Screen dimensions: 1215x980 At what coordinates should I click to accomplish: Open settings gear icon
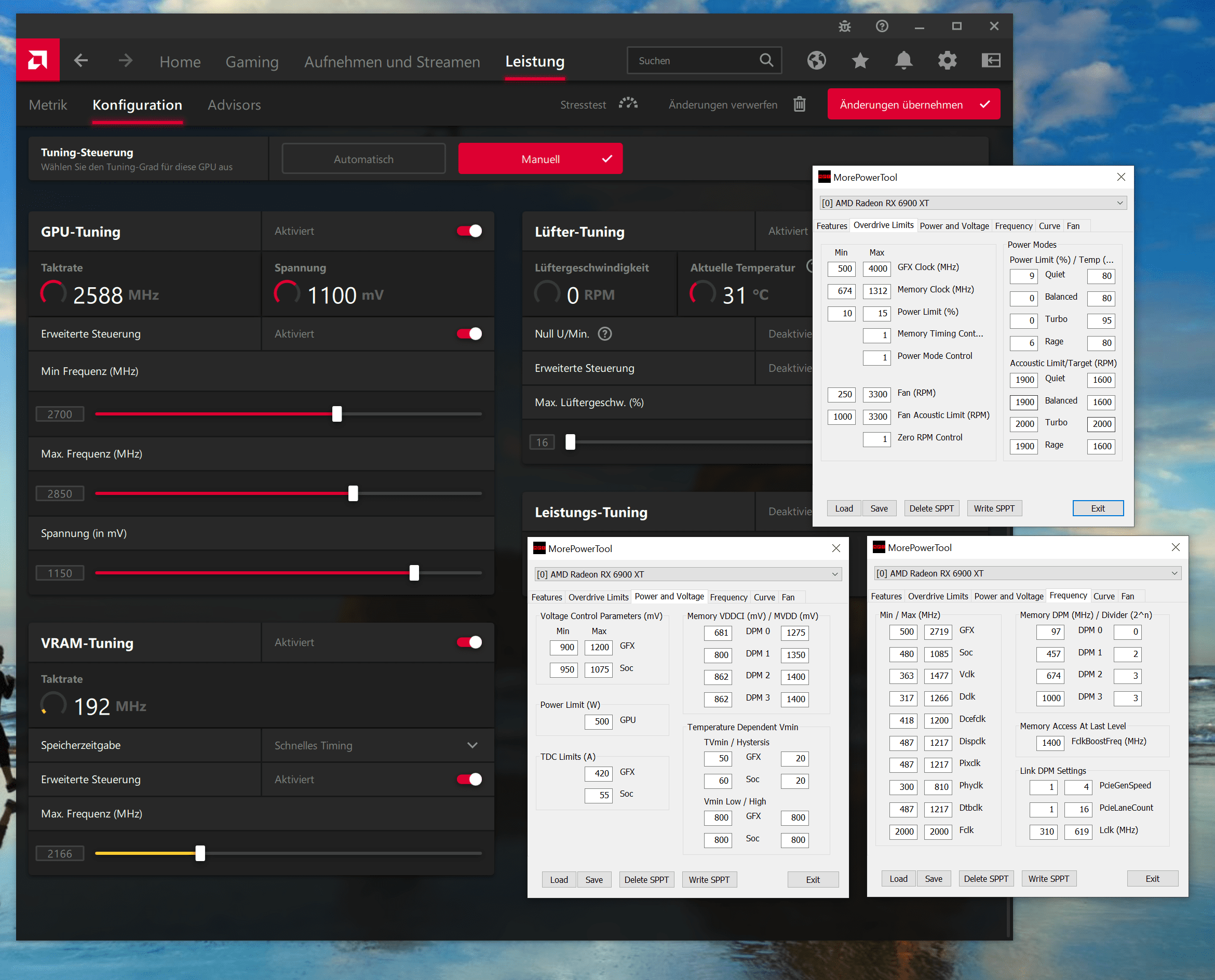click(947, 60)
